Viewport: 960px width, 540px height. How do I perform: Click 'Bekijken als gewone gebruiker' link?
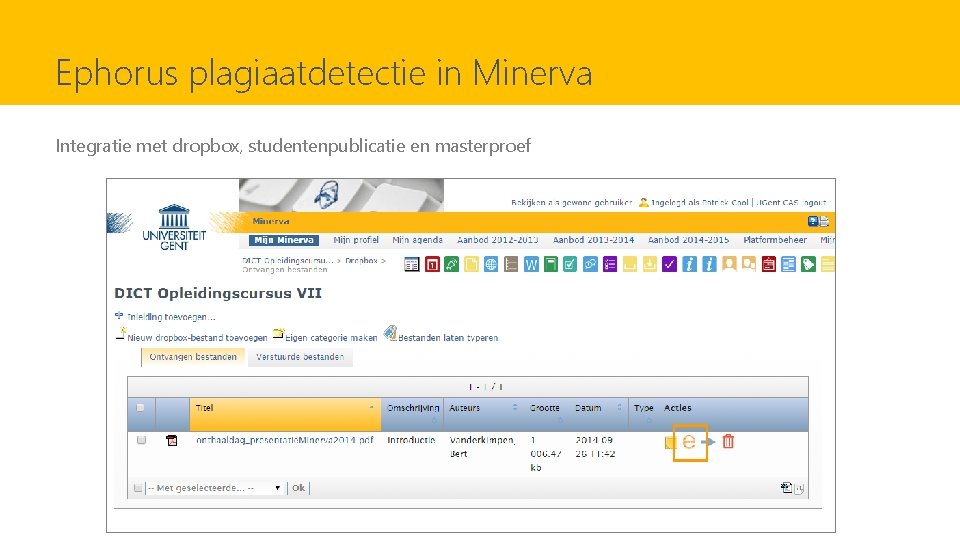[571, 202]
